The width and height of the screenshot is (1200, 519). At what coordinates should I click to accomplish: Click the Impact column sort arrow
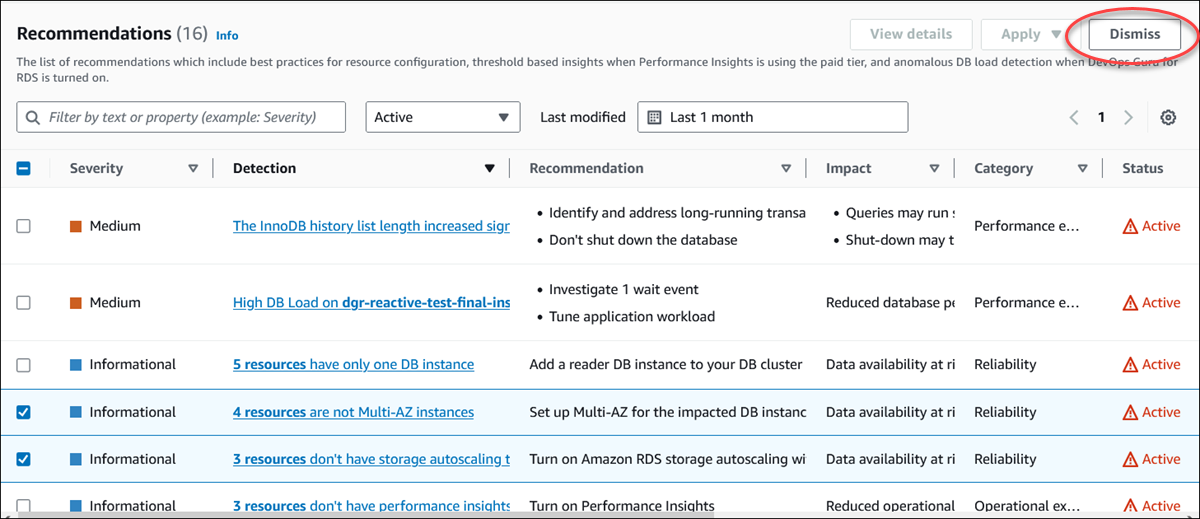[934, 169]
